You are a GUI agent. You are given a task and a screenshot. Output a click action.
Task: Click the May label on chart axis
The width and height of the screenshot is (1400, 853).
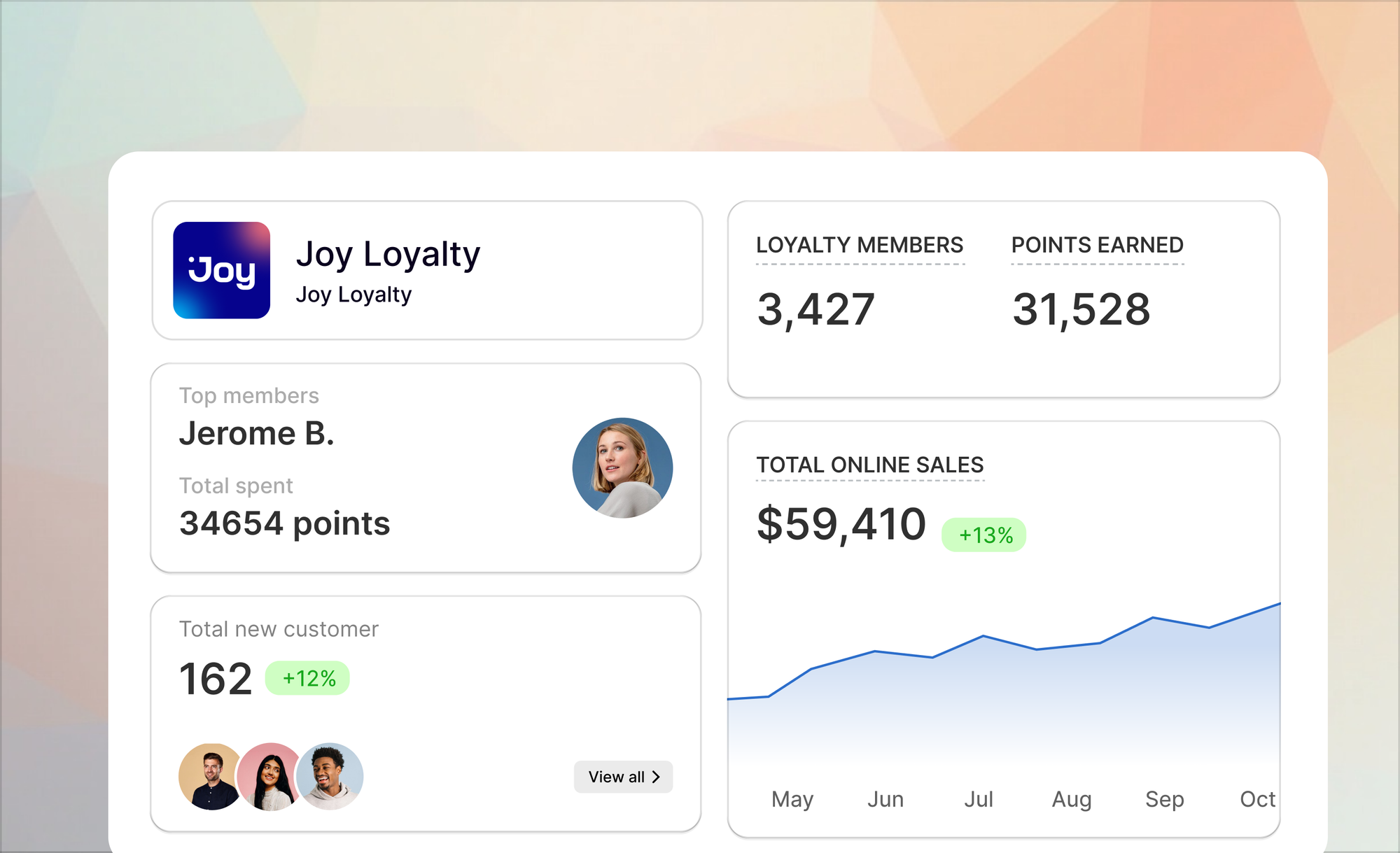coord(792,799)
